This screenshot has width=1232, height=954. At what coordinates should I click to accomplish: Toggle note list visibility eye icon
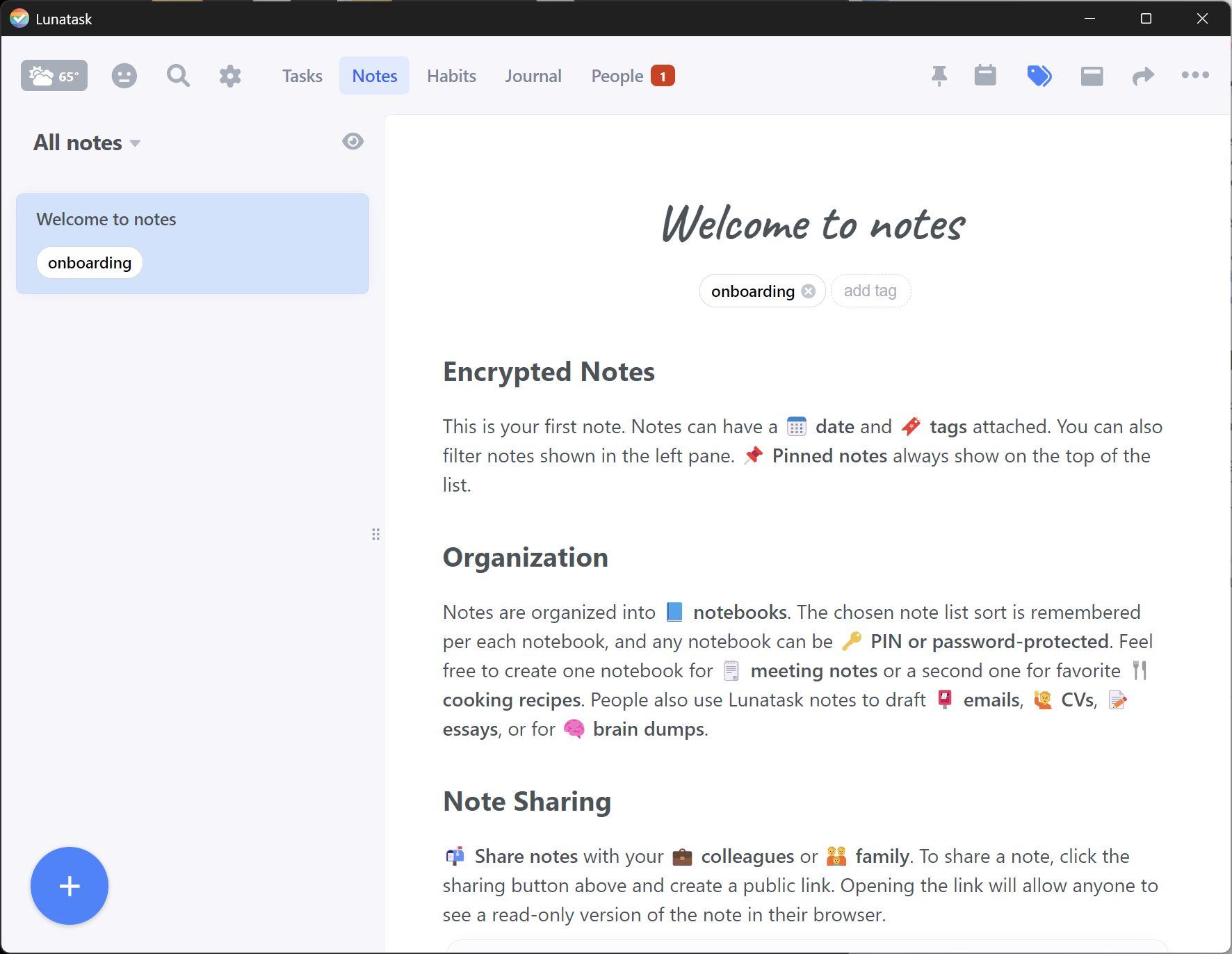click(x=353, y=142)
